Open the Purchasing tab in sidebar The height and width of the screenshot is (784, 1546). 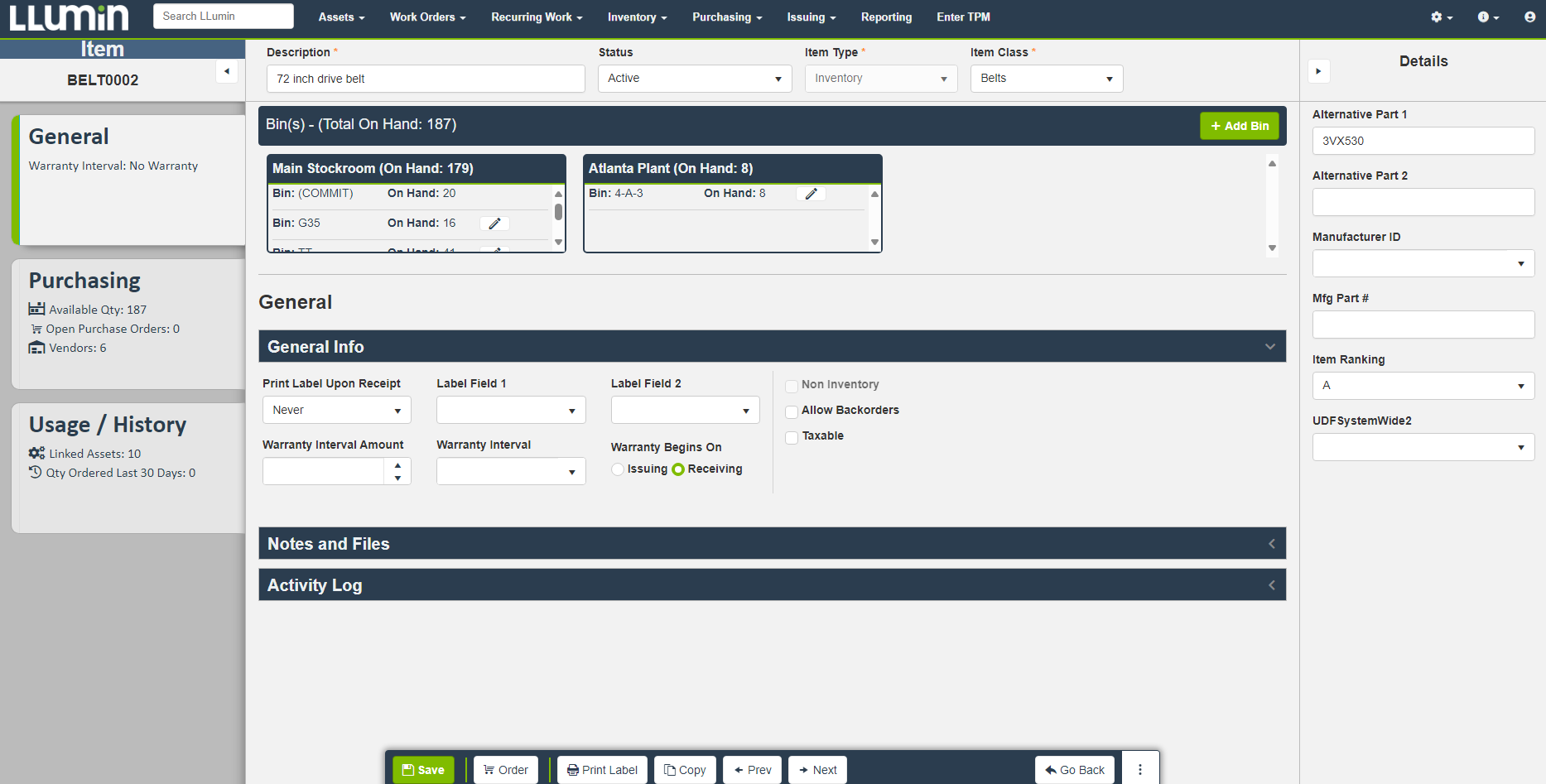(x=128, y=323)
